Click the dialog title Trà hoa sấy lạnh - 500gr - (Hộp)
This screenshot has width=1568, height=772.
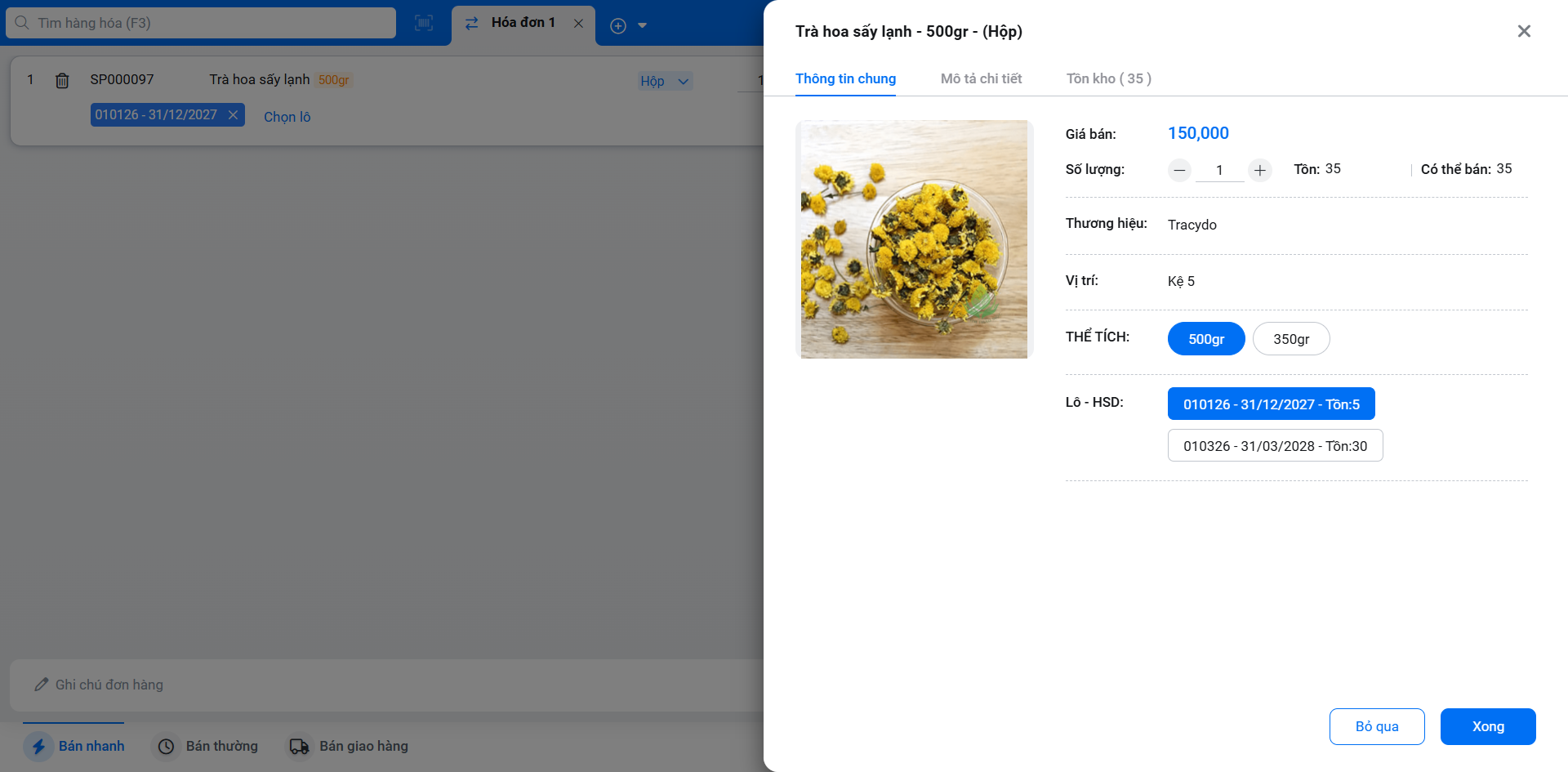(x=909, y=31)
